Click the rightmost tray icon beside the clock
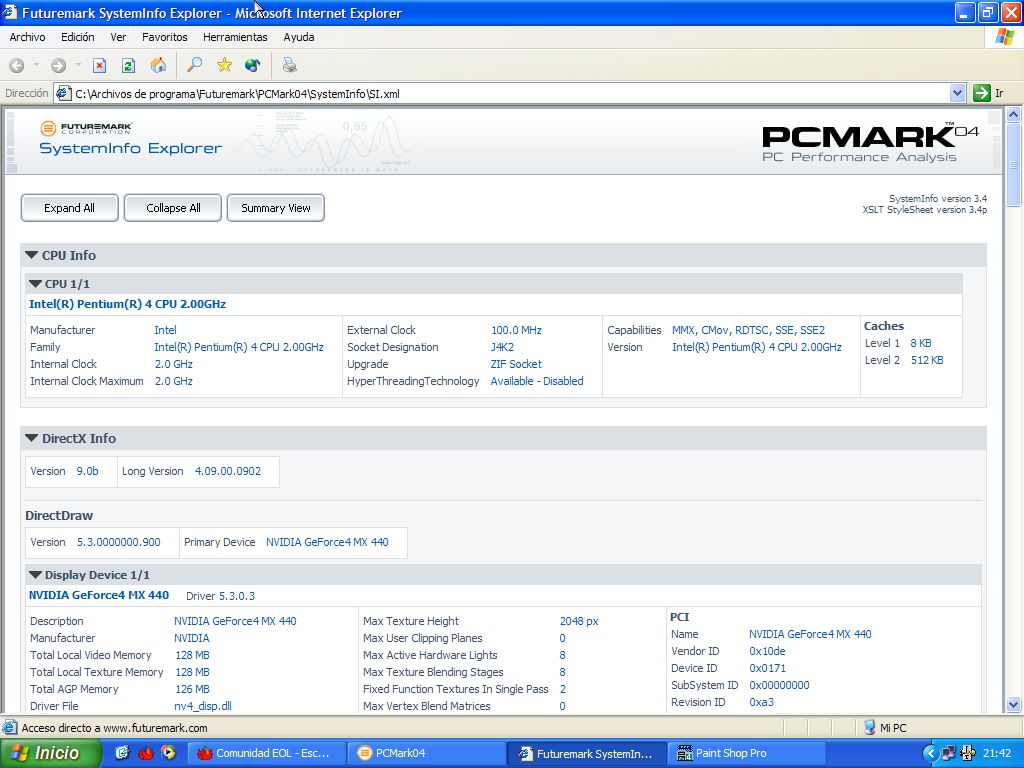The image size is (1024, 768). (968, 754)
